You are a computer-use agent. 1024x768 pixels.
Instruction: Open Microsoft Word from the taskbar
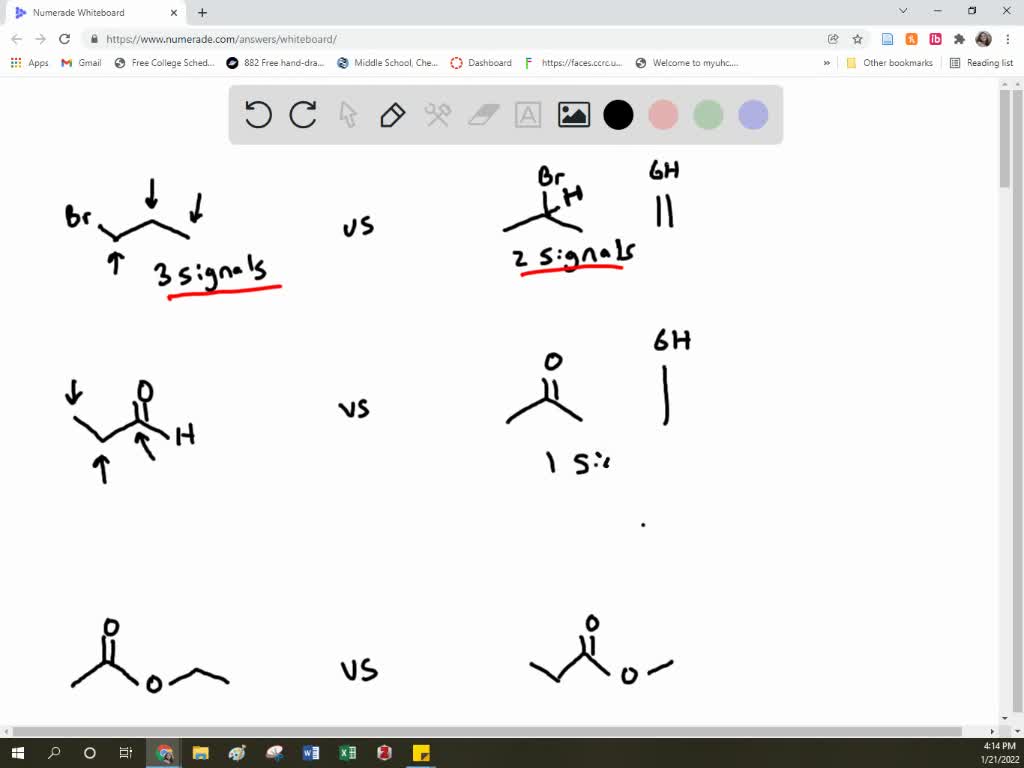point(311,751)
